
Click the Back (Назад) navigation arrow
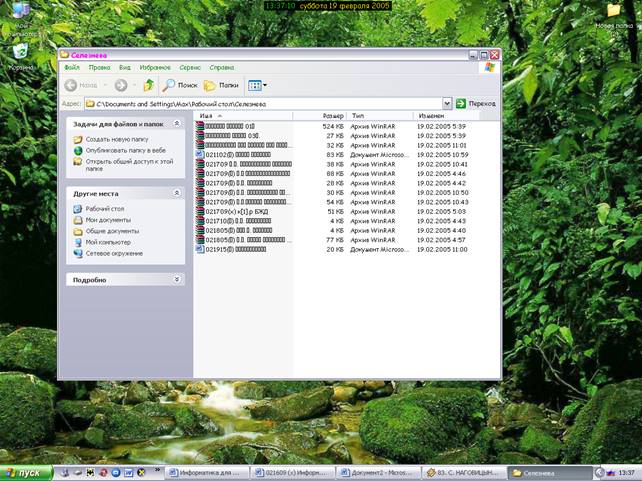coord(82,86)
